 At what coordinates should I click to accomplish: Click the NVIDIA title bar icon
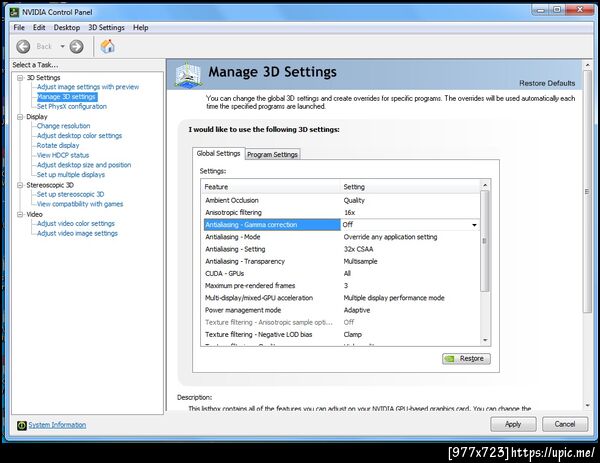(14, 12)
